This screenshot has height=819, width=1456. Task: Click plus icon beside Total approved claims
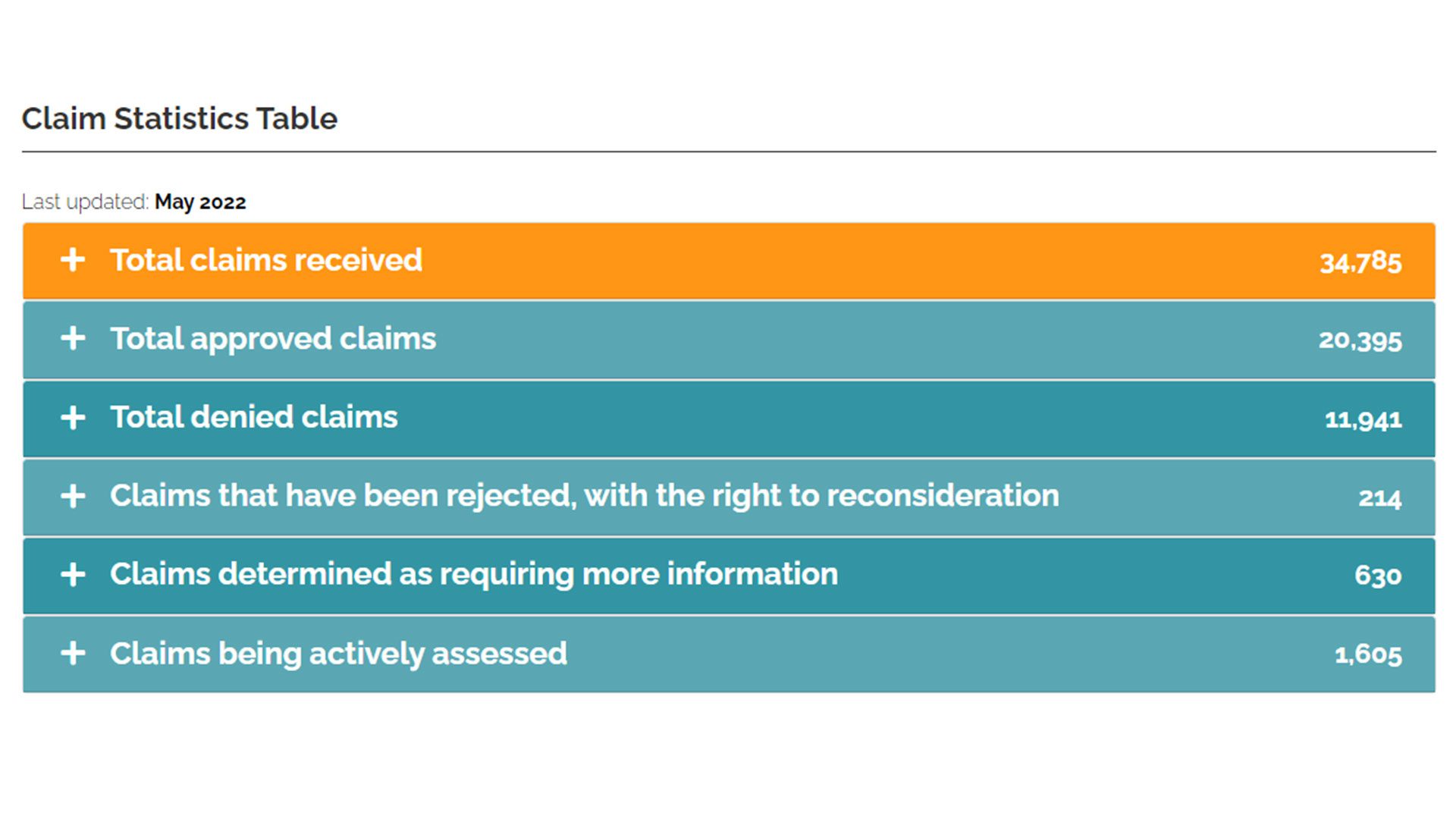[73, 338]
